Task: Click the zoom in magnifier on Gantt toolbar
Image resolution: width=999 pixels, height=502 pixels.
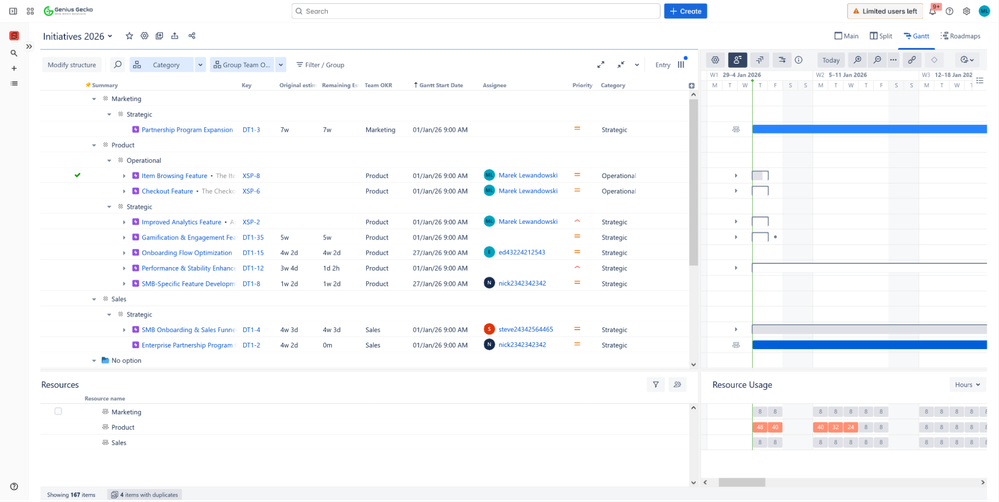Action: 857,60
